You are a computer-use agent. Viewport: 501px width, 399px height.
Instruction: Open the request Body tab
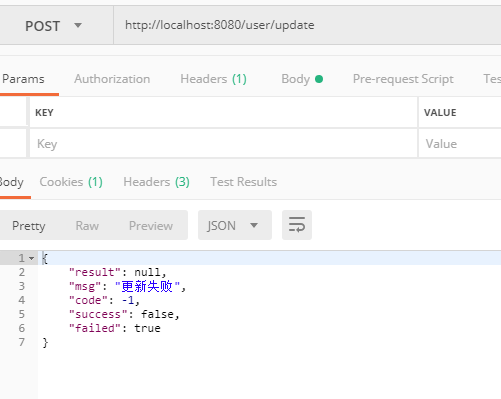[x=302, y=79]
